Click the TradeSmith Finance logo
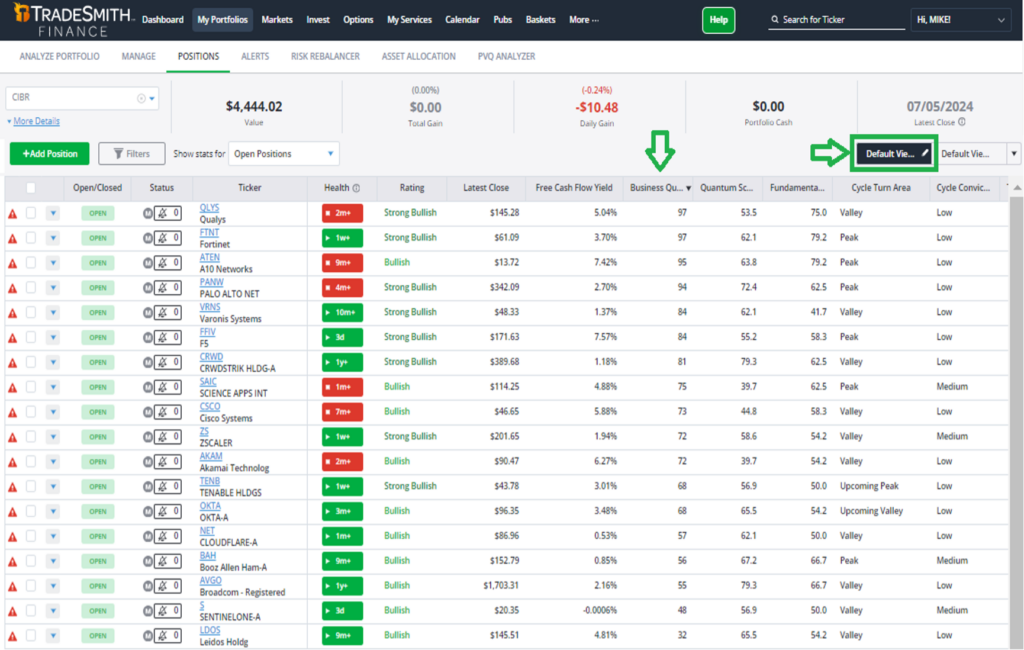 (x=72, y=20)
